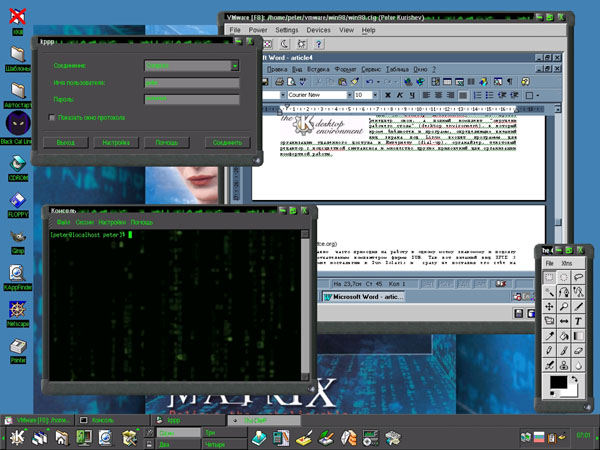The image size is (600, 450).
Task: Click the Выход button in kppp
Action: coord(65,143)
